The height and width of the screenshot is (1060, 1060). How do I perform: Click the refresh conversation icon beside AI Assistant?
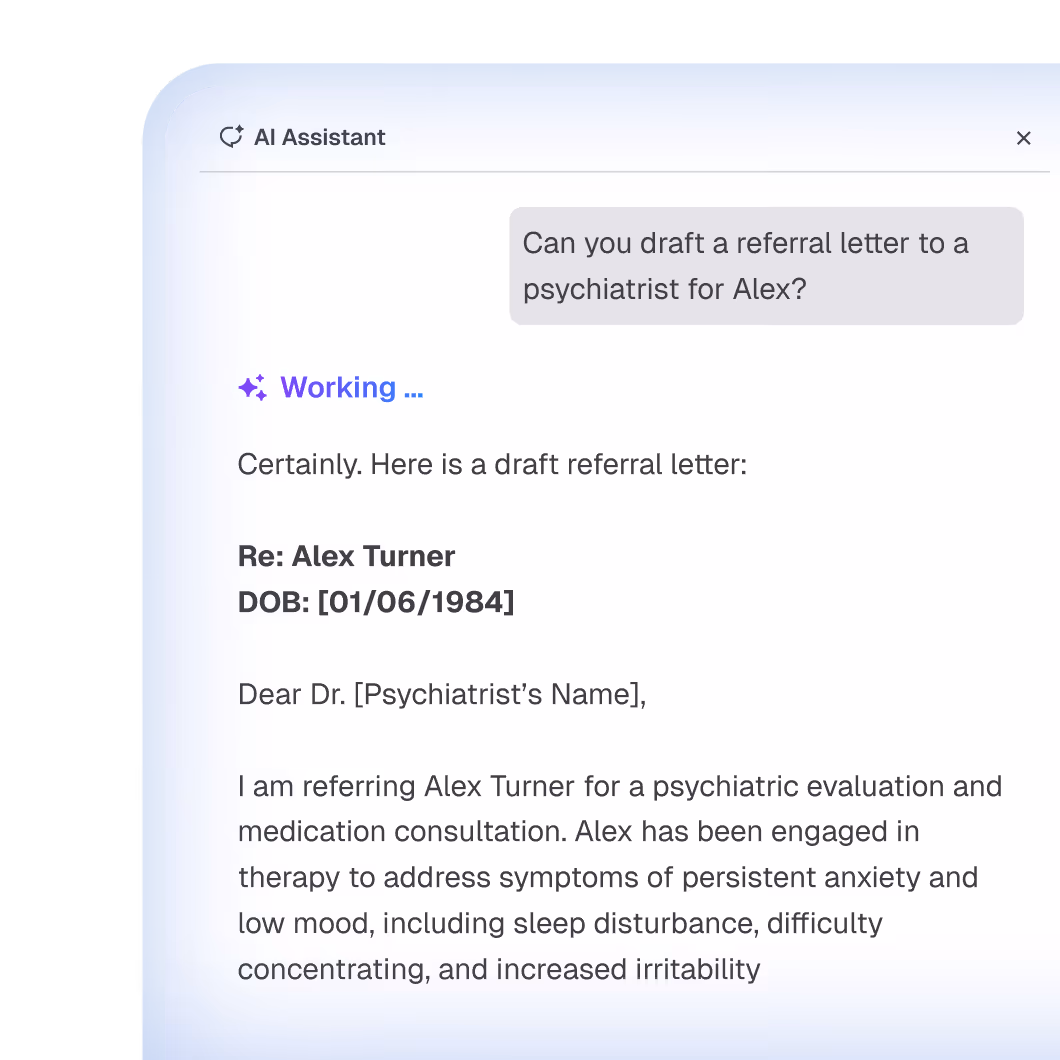click(x=231, y=137)
